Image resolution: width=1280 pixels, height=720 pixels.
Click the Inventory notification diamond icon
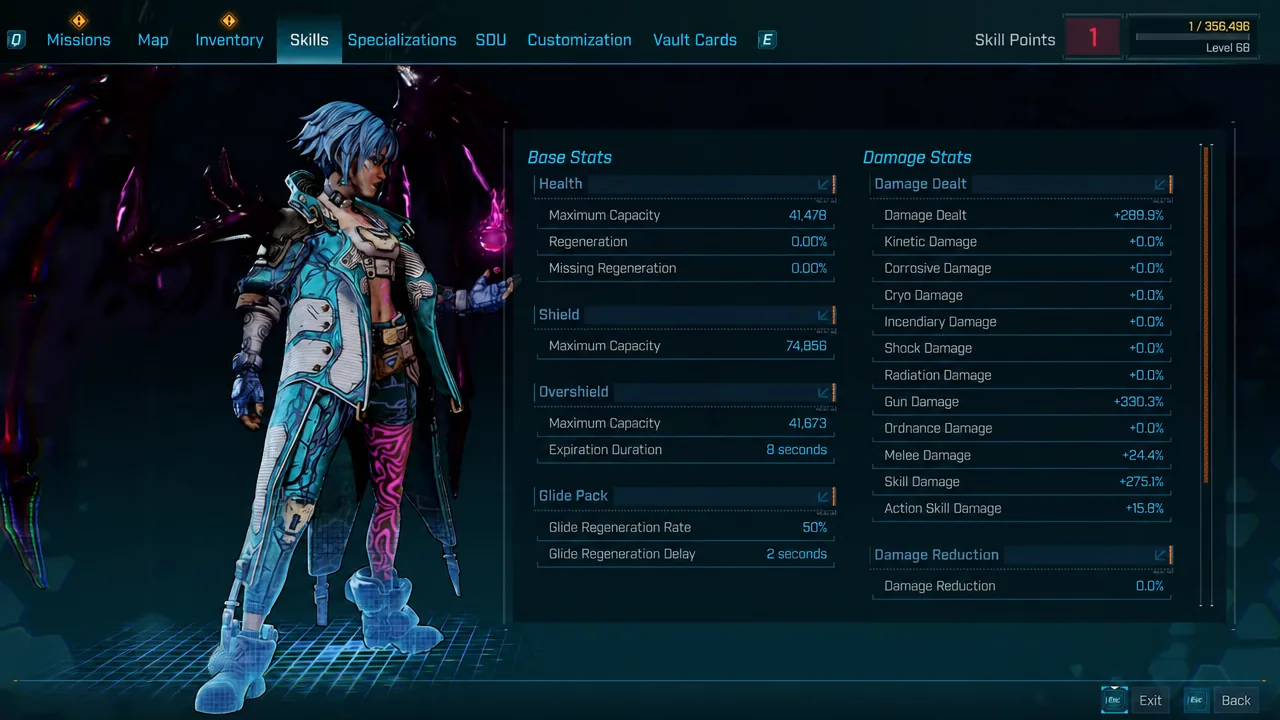[x=229, y=20]
